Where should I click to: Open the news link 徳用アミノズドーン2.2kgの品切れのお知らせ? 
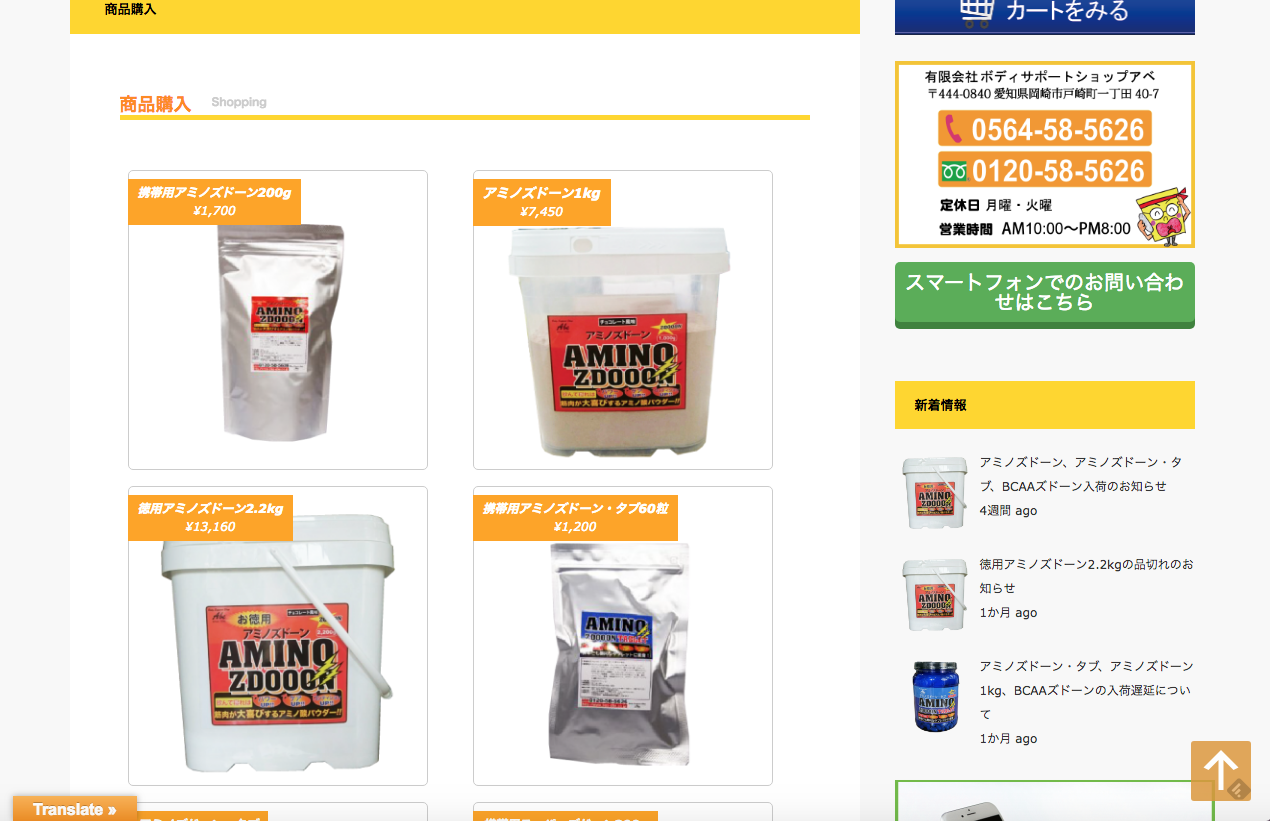coord(1086,576)
